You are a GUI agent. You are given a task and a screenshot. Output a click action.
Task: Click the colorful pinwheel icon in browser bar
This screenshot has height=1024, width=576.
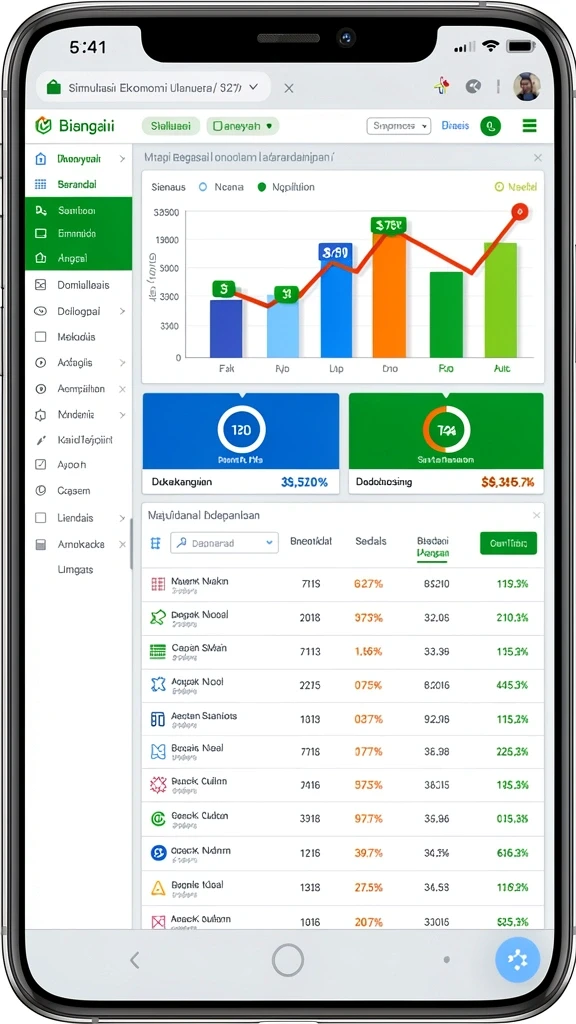442,86
